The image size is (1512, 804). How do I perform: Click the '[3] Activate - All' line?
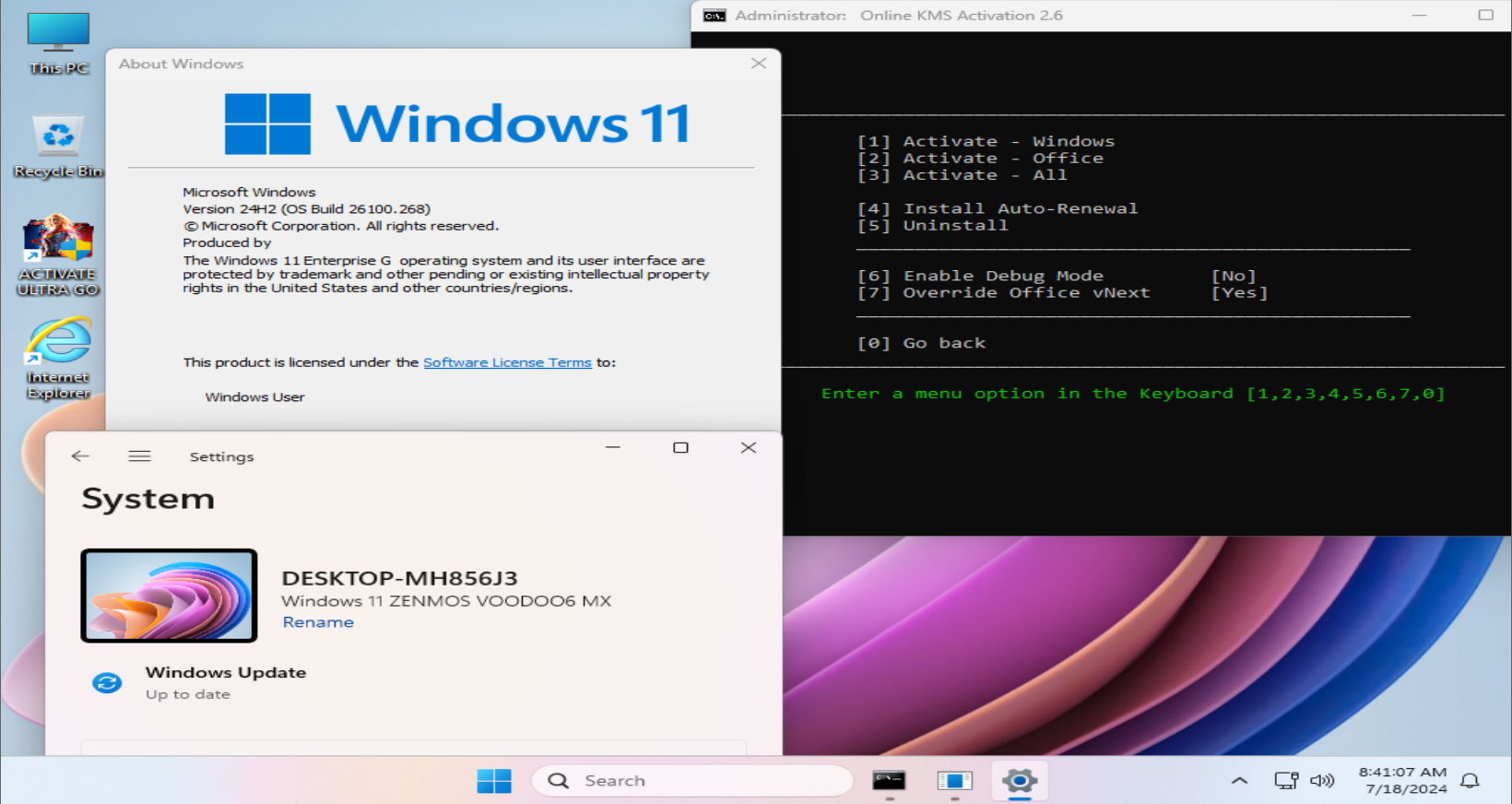(963, 175)
